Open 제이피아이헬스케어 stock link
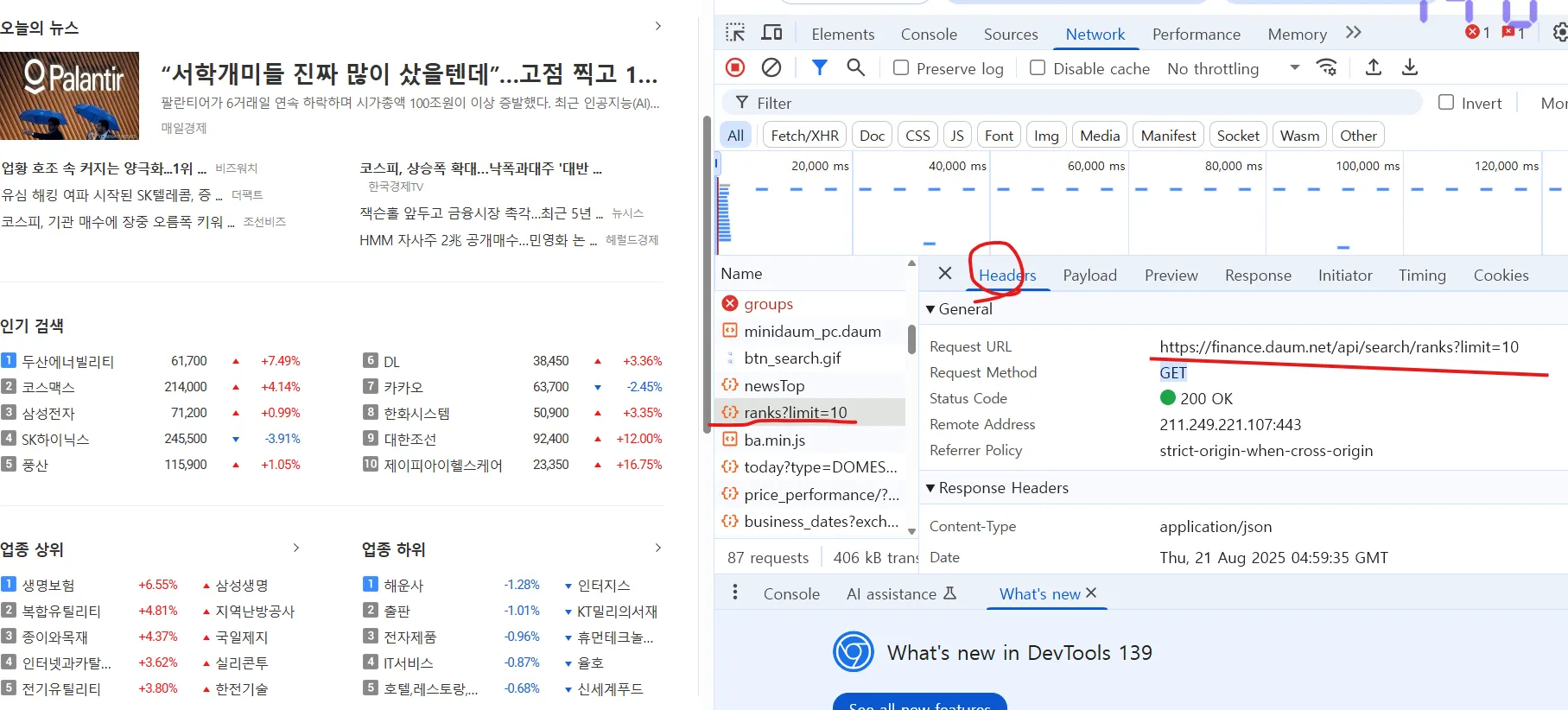Screen dimensions: 1568x710 (443, 465)
